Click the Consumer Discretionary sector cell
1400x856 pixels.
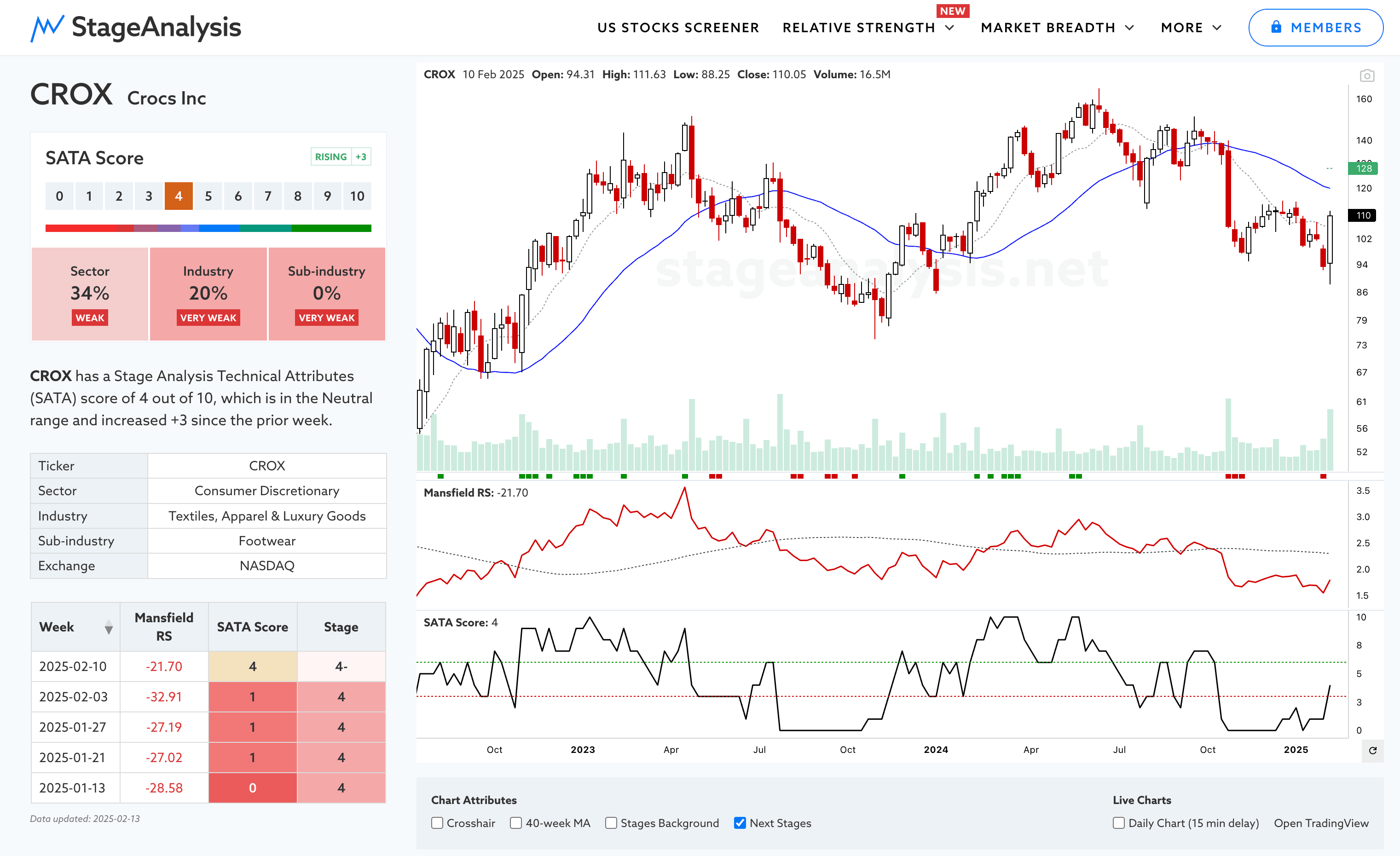267,491
